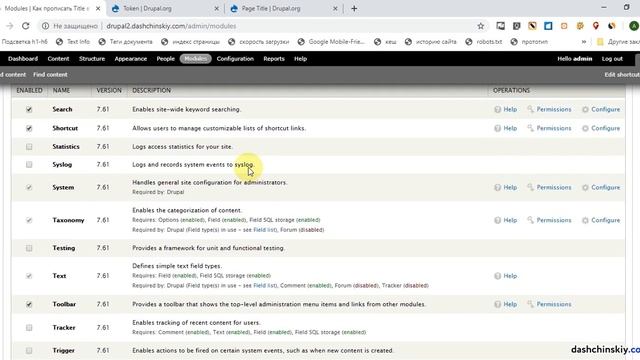Uncheck the Toolbar module checkbox
Screen dimensions: 640x360
tap(29, 304)
